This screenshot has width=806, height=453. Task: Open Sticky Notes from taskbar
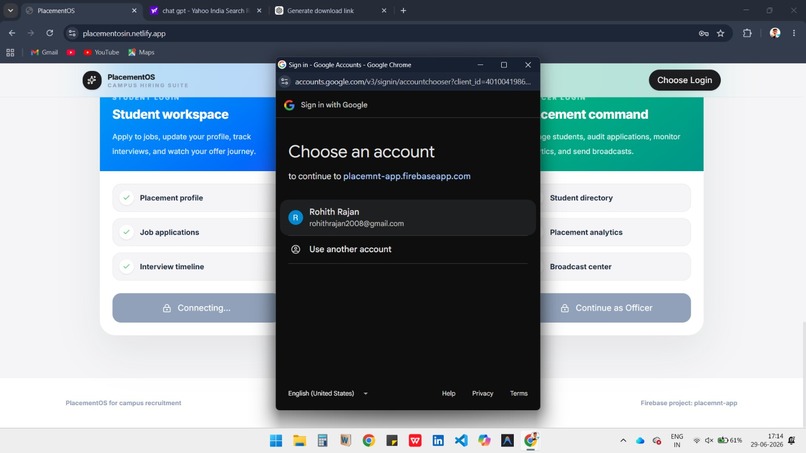point(392,441)
